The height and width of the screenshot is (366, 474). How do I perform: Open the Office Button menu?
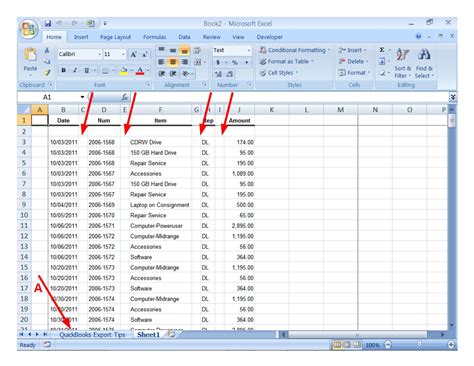(28, 30)
